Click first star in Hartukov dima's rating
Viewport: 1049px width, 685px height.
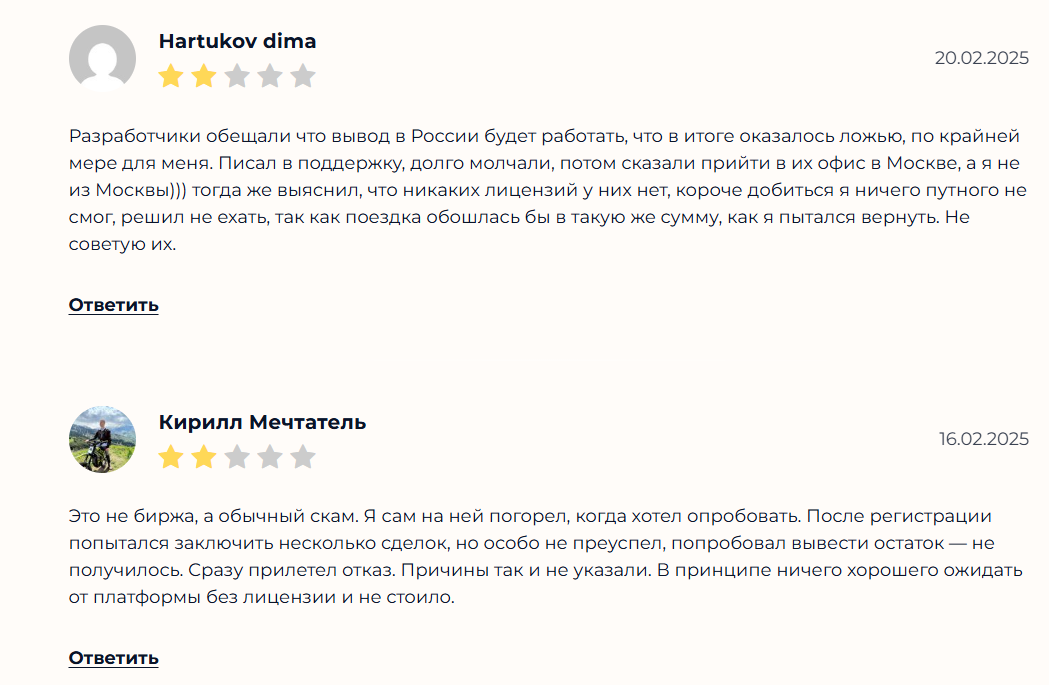pos(171,76)
